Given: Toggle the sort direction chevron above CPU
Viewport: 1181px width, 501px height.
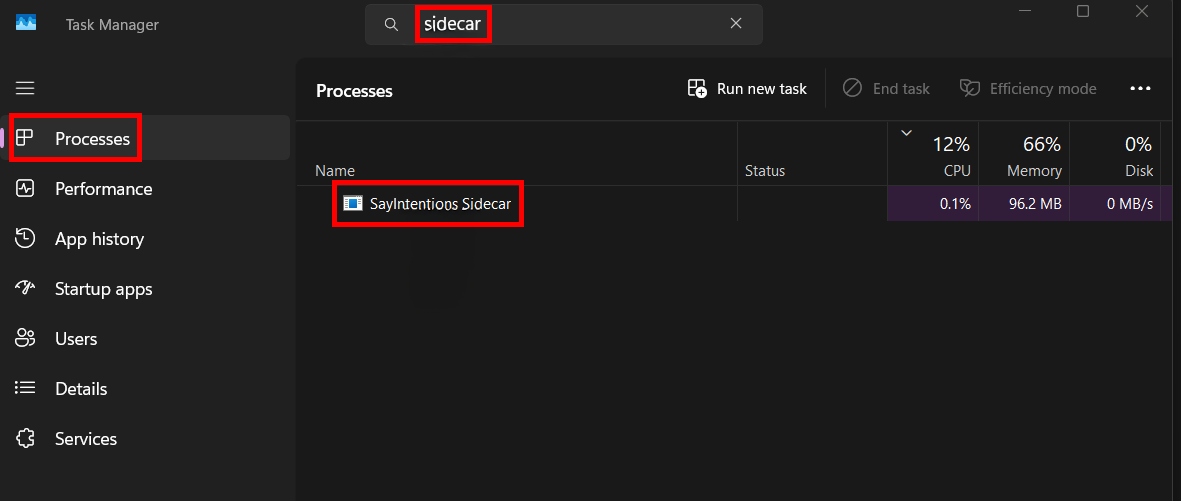Looking at the screenshot, I should [x=906, y=134].
